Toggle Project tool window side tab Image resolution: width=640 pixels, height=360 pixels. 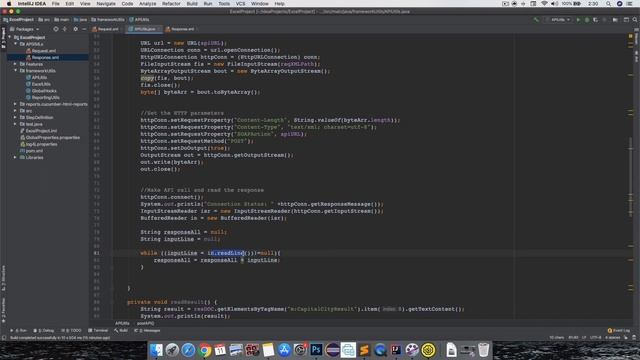[4, 38]
